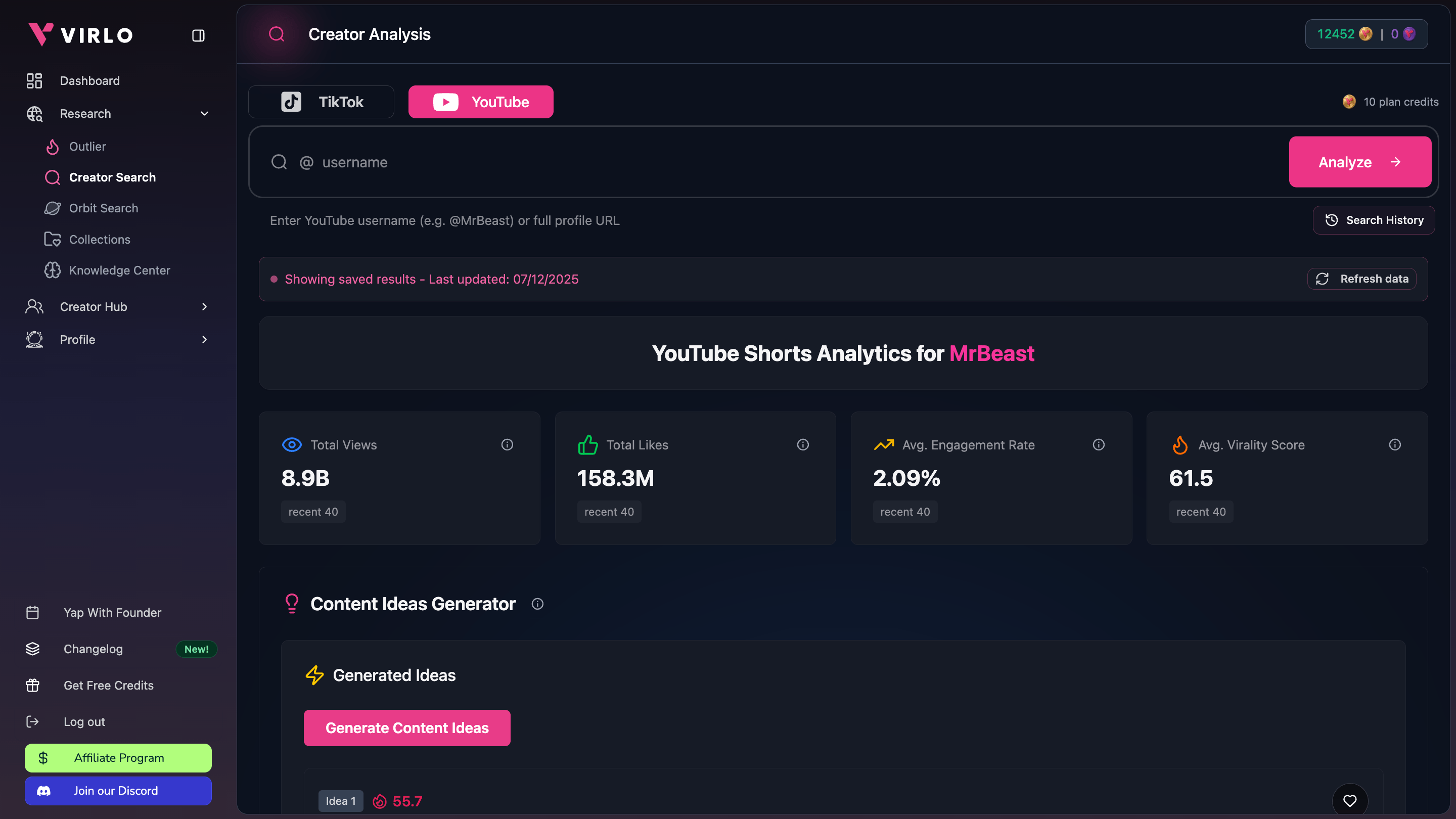Open the Collections panel

coord(101,239)
